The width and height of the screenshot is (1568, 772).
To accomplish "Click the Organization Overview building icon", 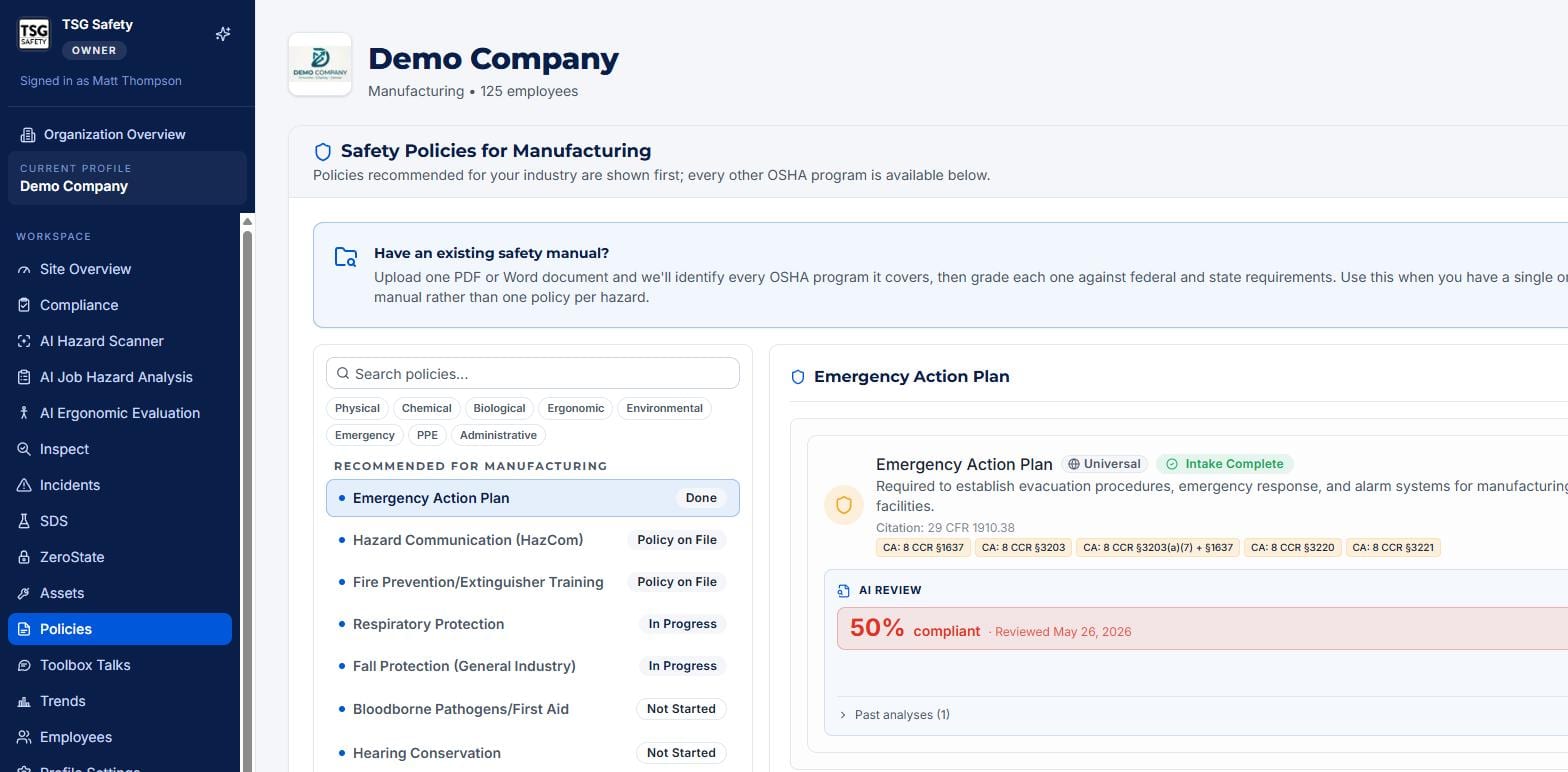I will click(28, 135).
